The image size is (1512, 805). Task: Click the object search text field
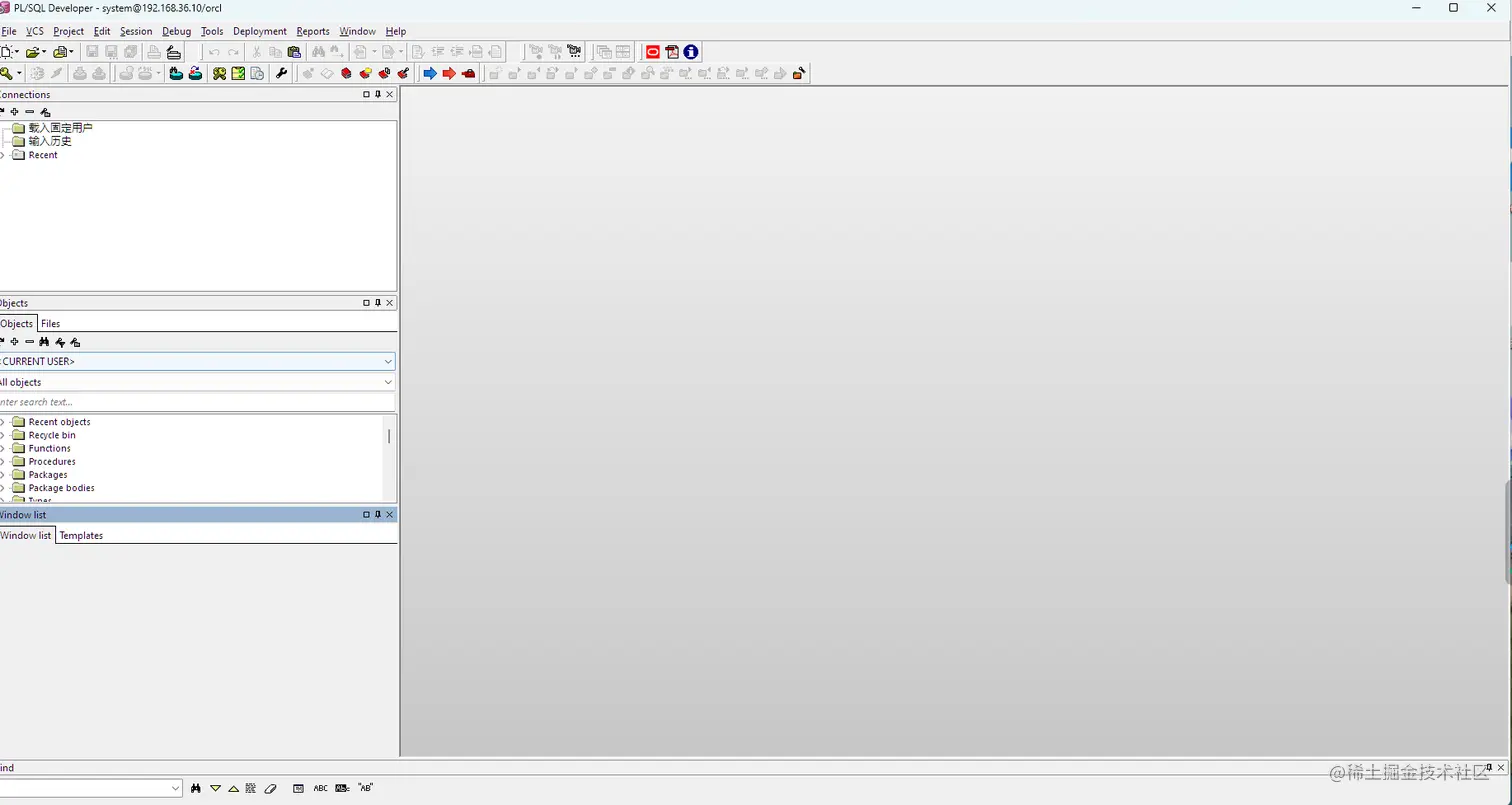click(197, 402)
